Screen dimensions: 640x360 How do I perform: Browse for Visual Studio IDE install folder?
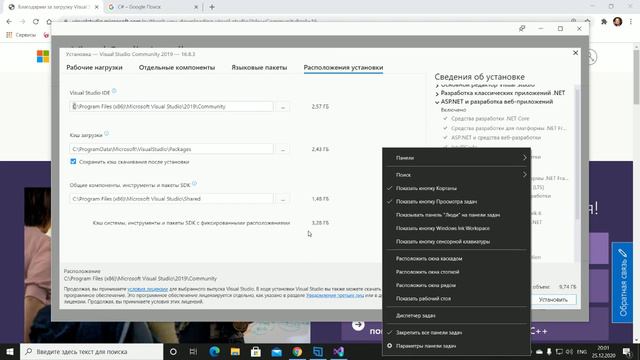[282, 107]
